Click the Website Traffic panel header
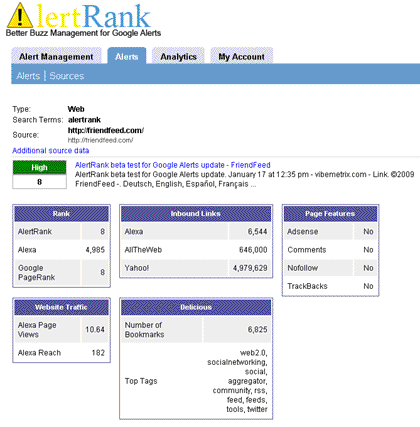 (61, 307)
